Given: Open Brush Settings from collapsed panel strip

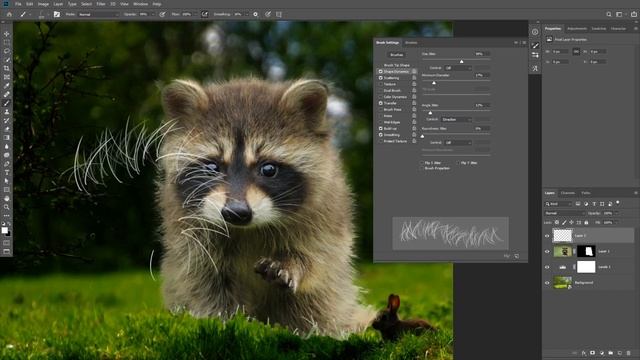Looking at the screenshot, I should tap(535, 45).
